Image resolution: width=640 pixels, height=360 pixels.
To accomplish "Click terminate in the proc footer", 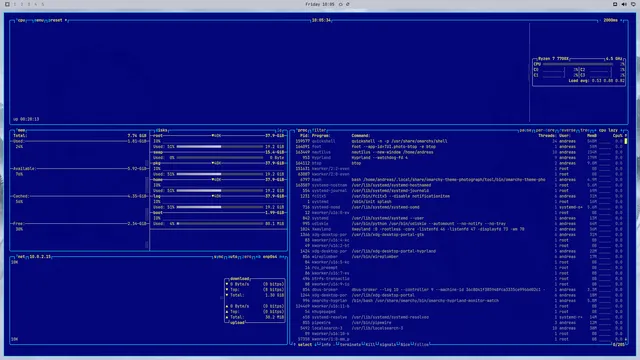I will (x=350, y=344).
